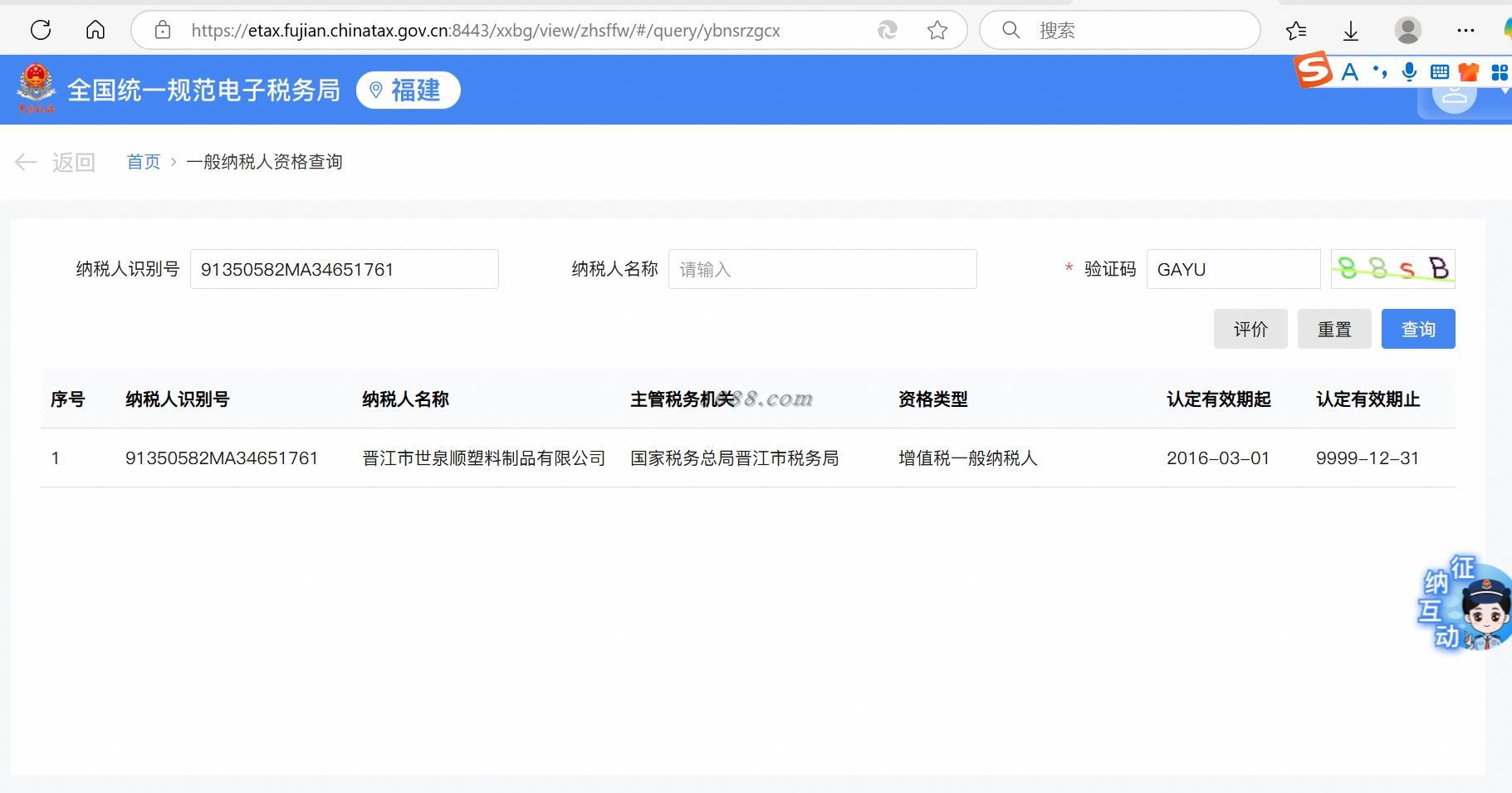Add this page to favorites star
Screen dimensions: 1512x793
(x=937, y=31)
